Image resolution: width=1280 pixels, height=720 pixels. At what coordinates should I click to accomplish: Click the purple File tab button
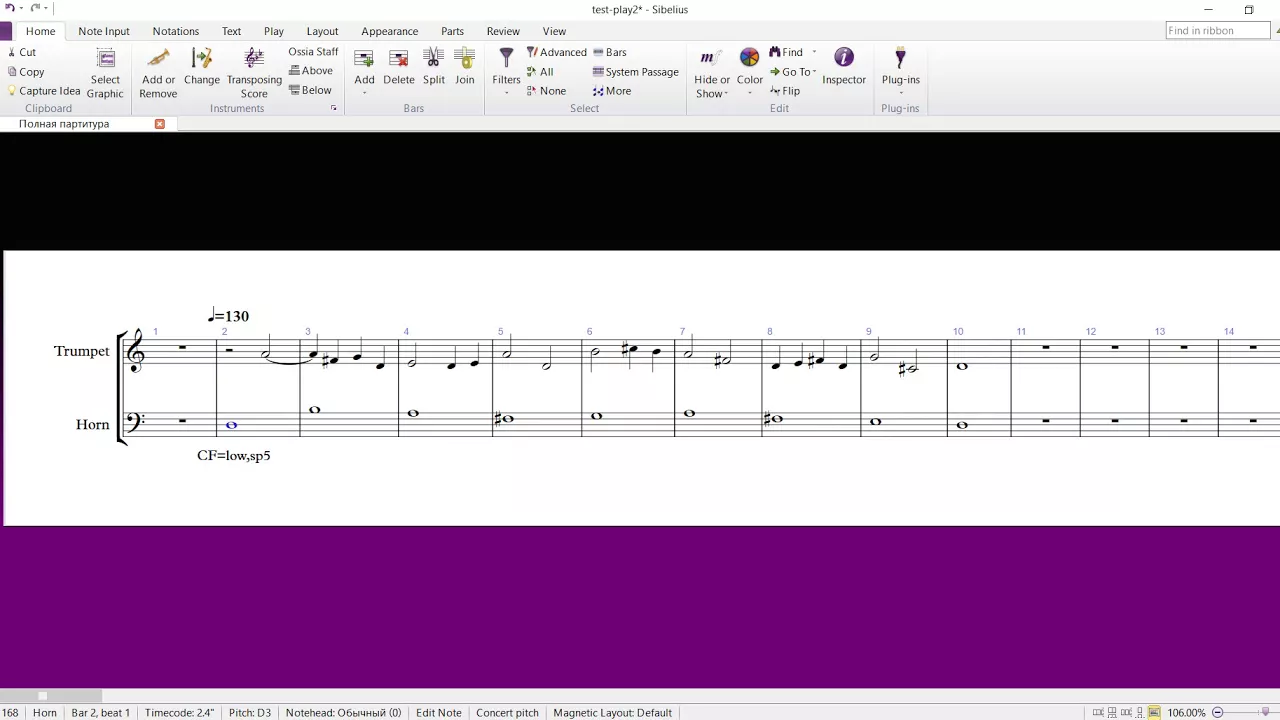point(6,31)
